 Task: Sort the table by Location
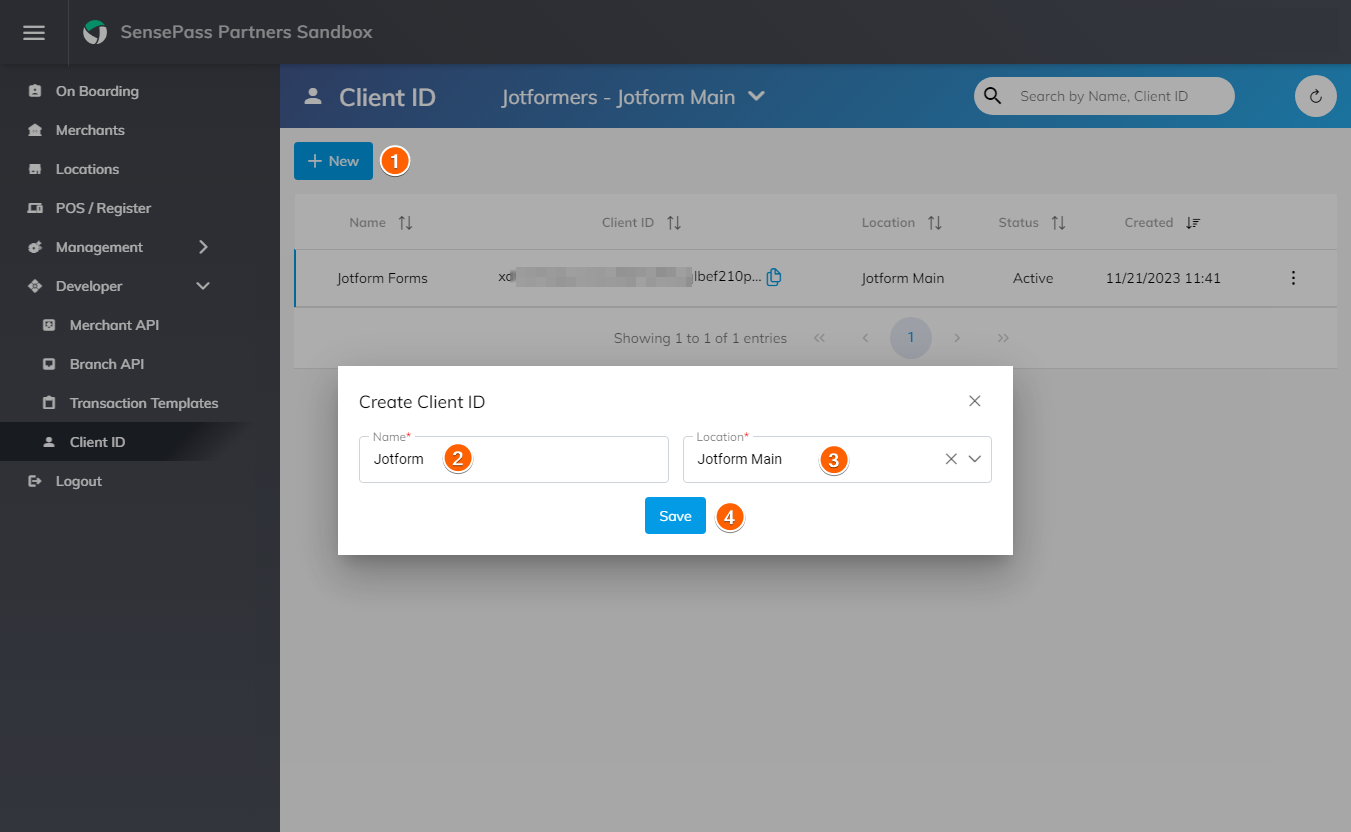point(935,223)
